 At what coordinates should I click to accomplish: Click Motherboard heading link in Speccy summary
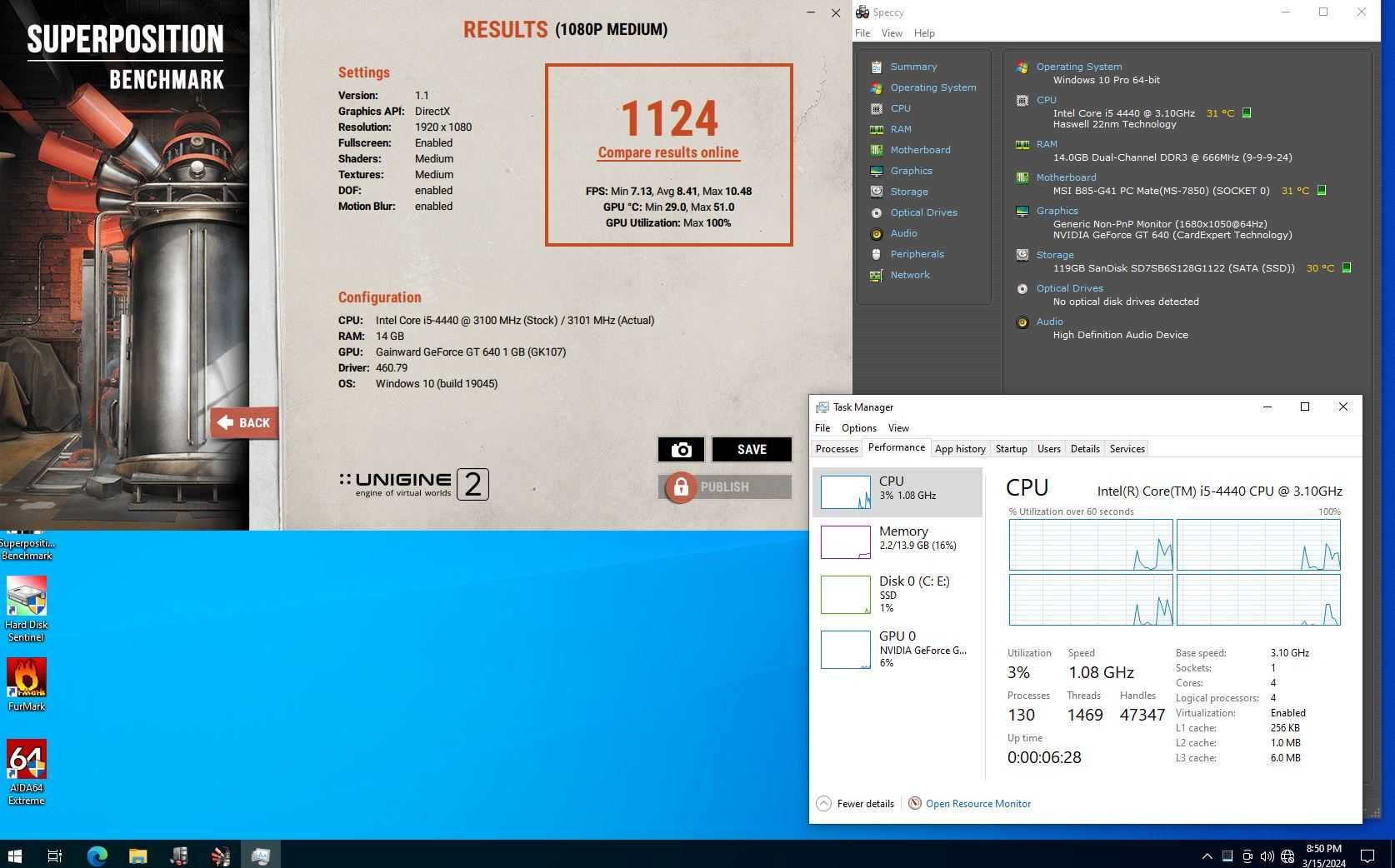[1066, 177]
